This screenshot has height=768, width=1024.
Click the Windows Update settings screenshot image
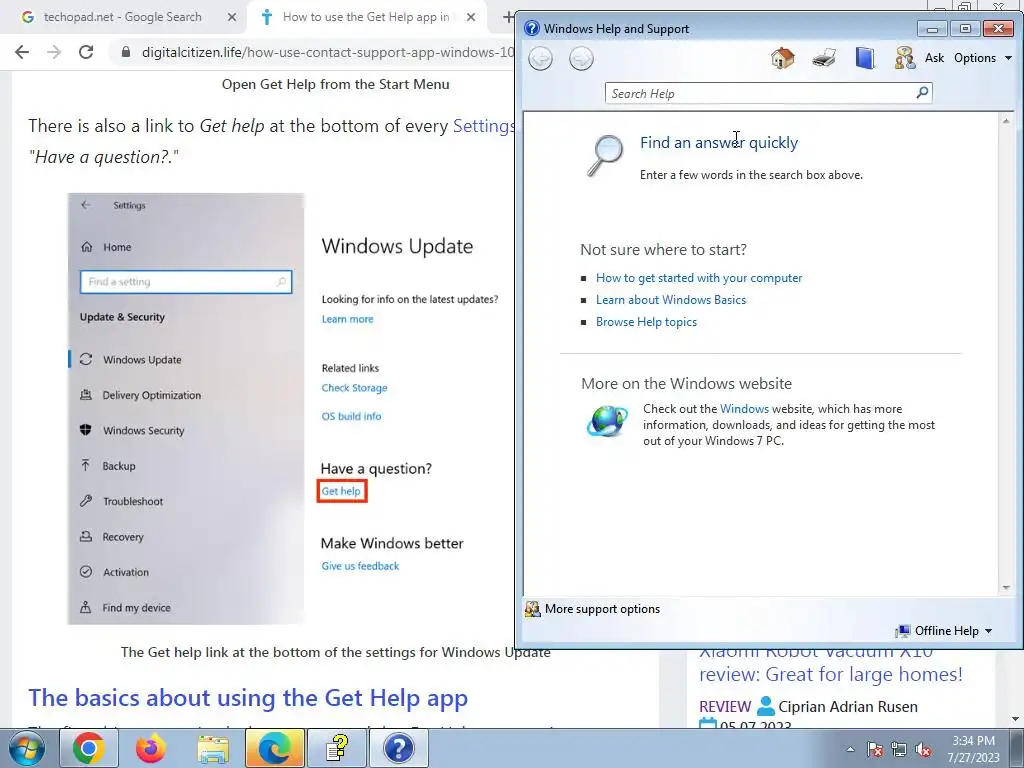tap(291, 409)
